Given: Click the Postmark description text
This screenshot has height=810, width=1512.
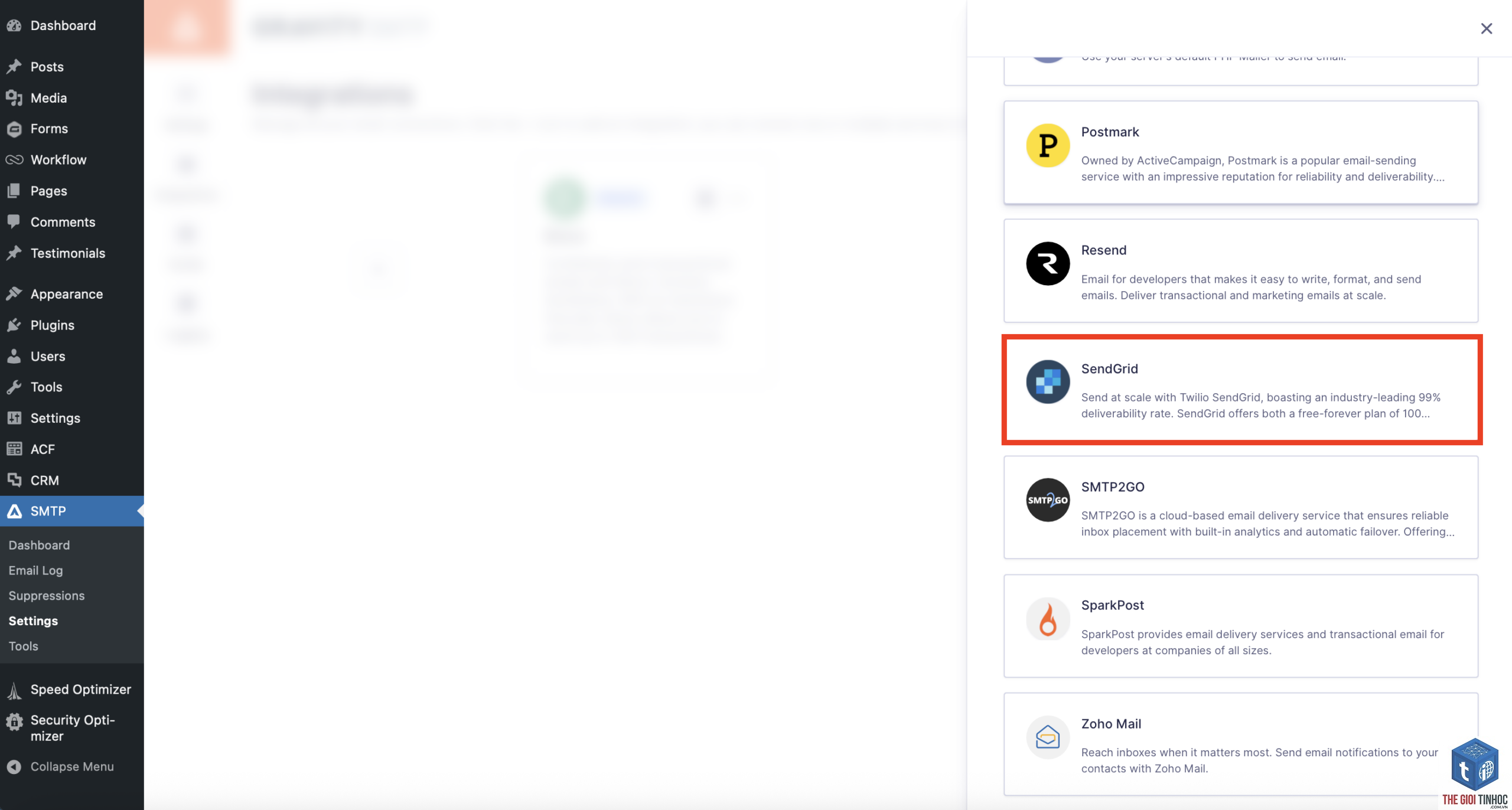Looking at the screenshot, I should click(x=1263, y=168).
